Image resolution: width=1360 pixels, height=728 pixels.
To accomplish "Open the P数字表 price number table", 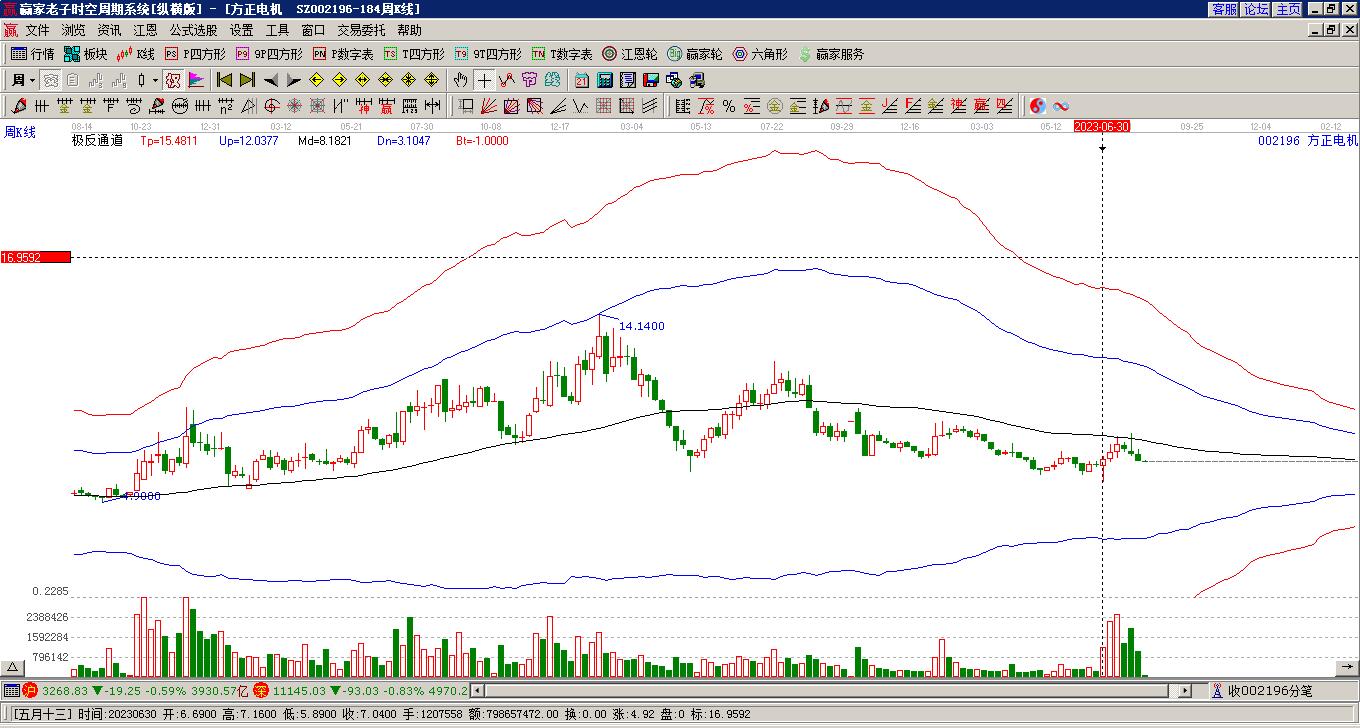I will coord(343,54).
